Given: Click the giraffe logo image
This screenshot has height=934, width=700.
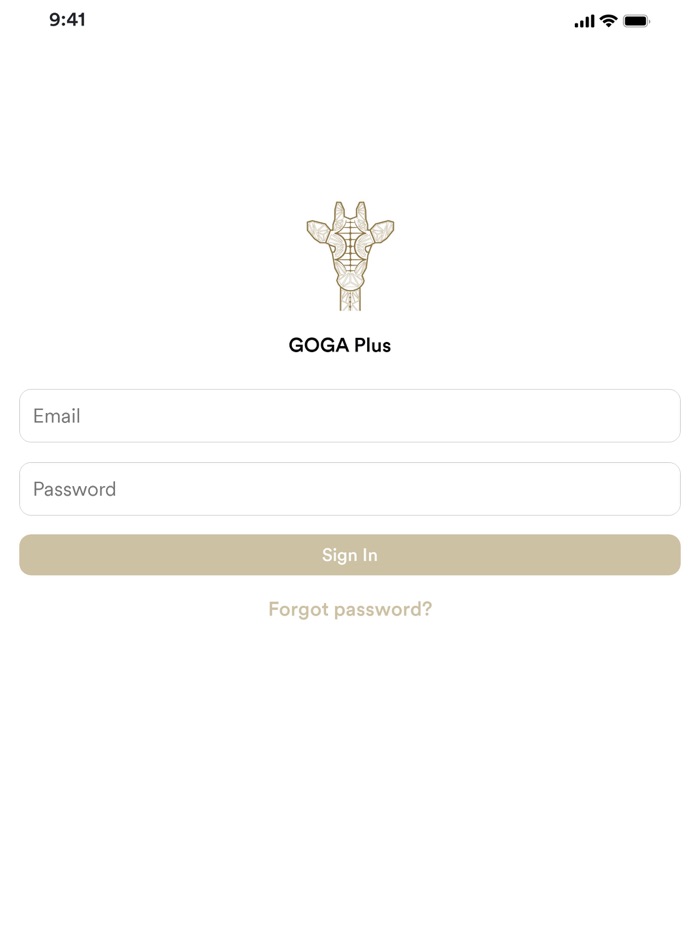Looking at the screenshot, I should 350,255.
